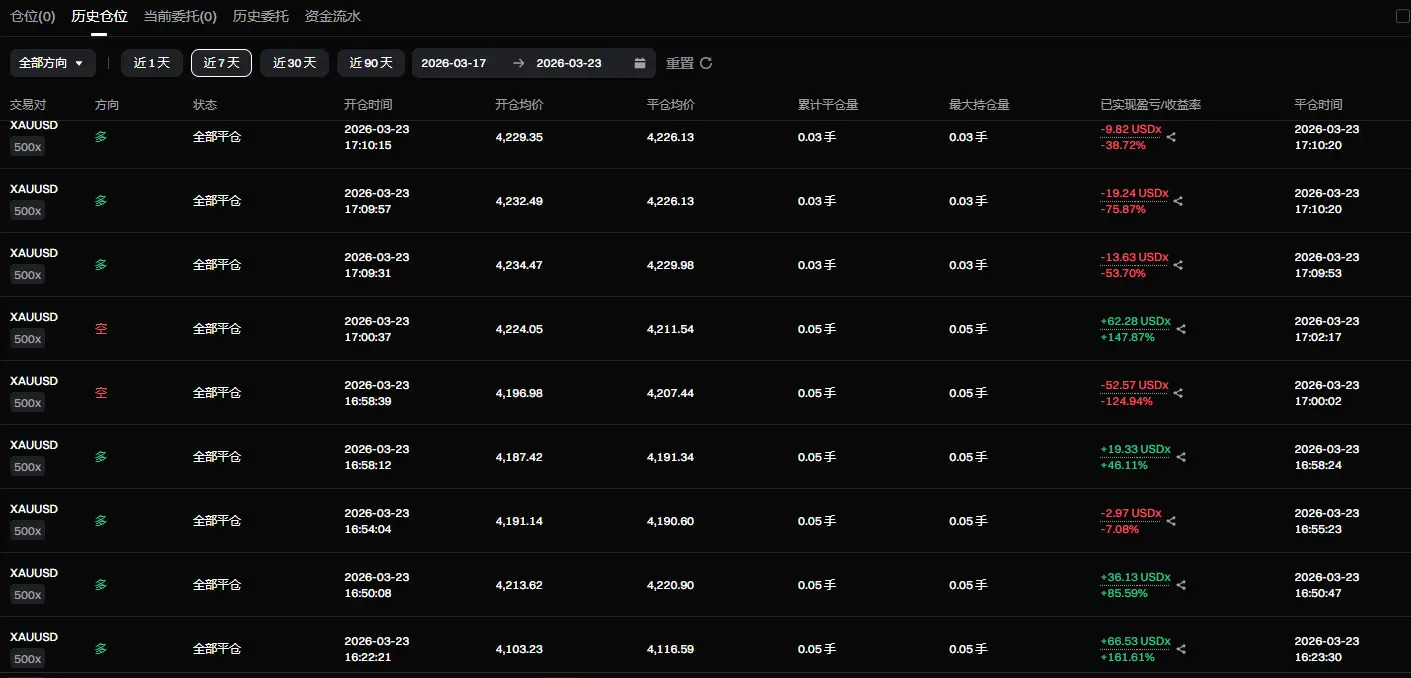Click the 交易对 column header

click(x=28, y=105)
